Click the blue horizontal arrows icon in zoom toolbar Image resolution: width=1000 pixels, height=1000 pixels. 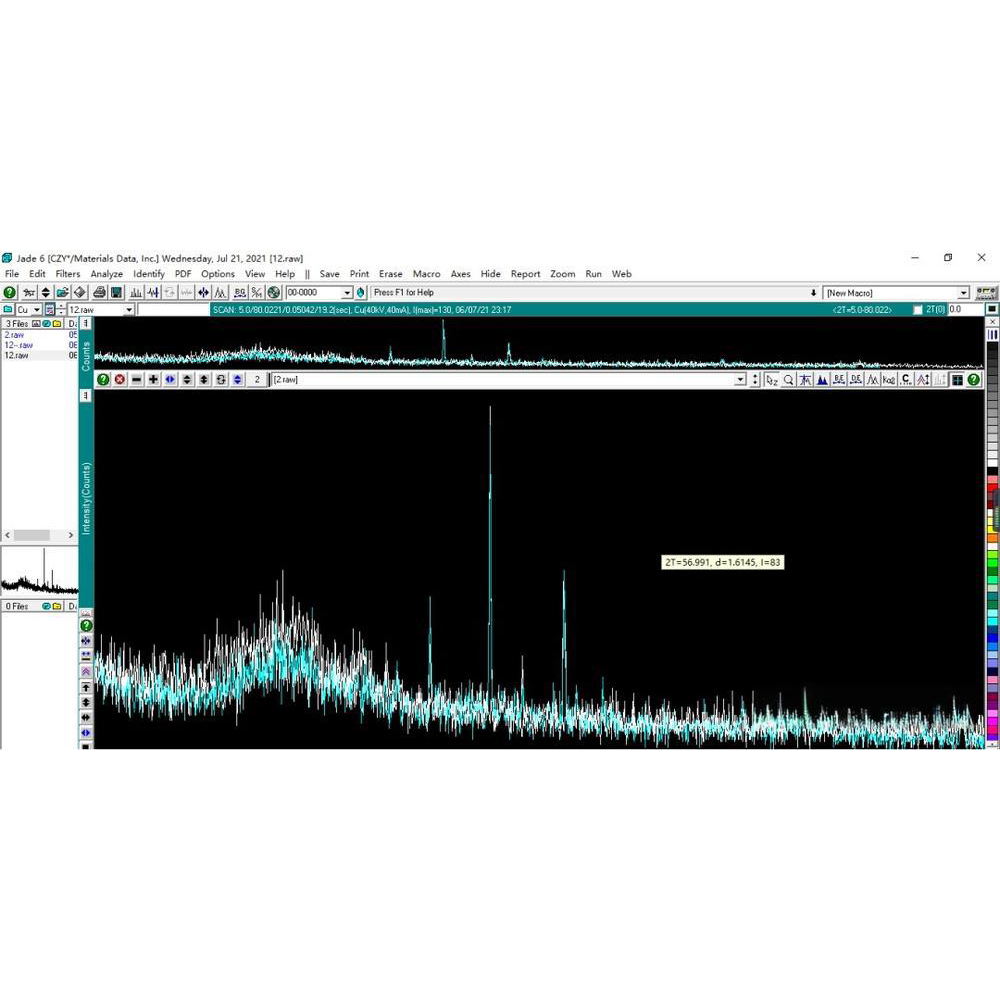tap(170, 379)
